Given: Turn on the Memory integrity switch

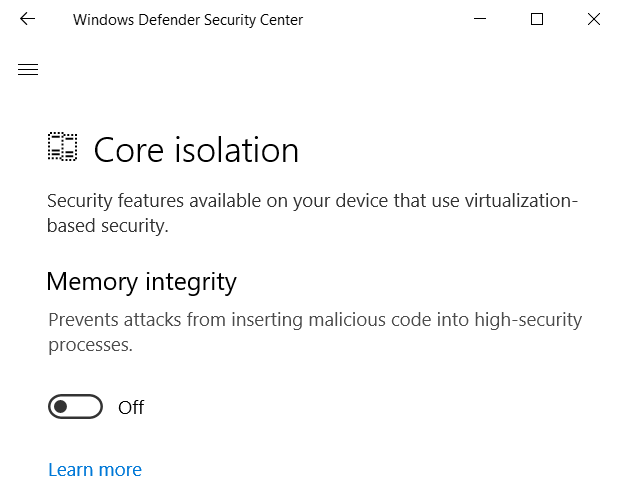Looking at the screenshot, I should (x=75, y=406).
